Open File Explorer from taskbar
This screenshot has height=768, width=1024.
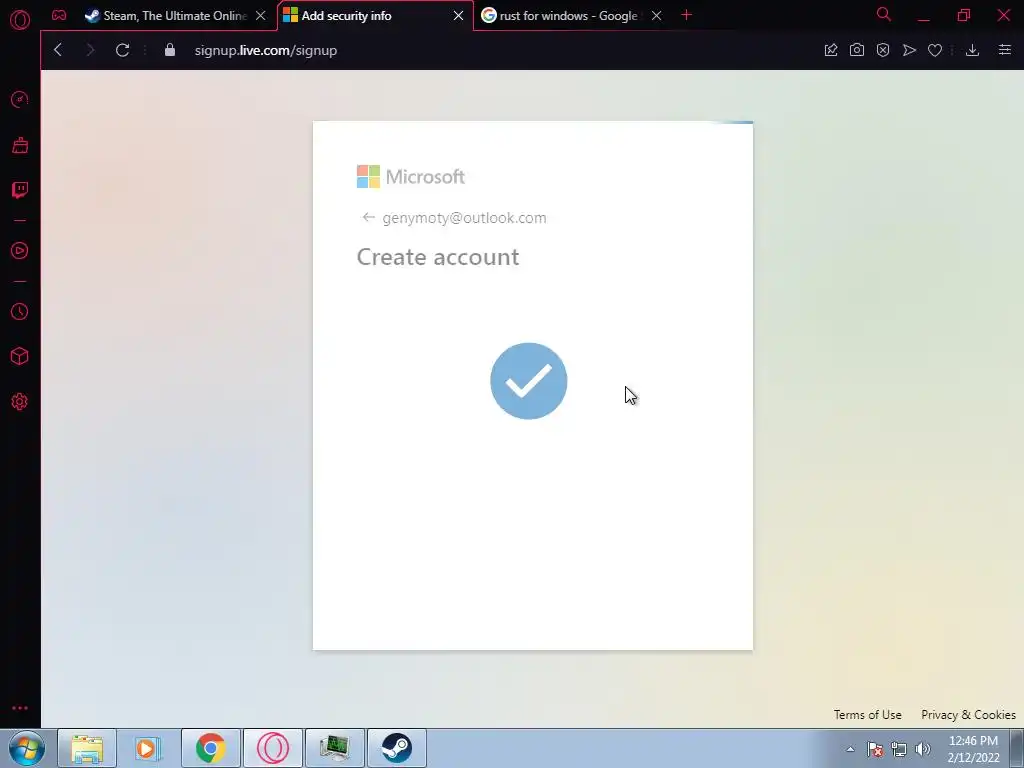(x=87, y=748)
